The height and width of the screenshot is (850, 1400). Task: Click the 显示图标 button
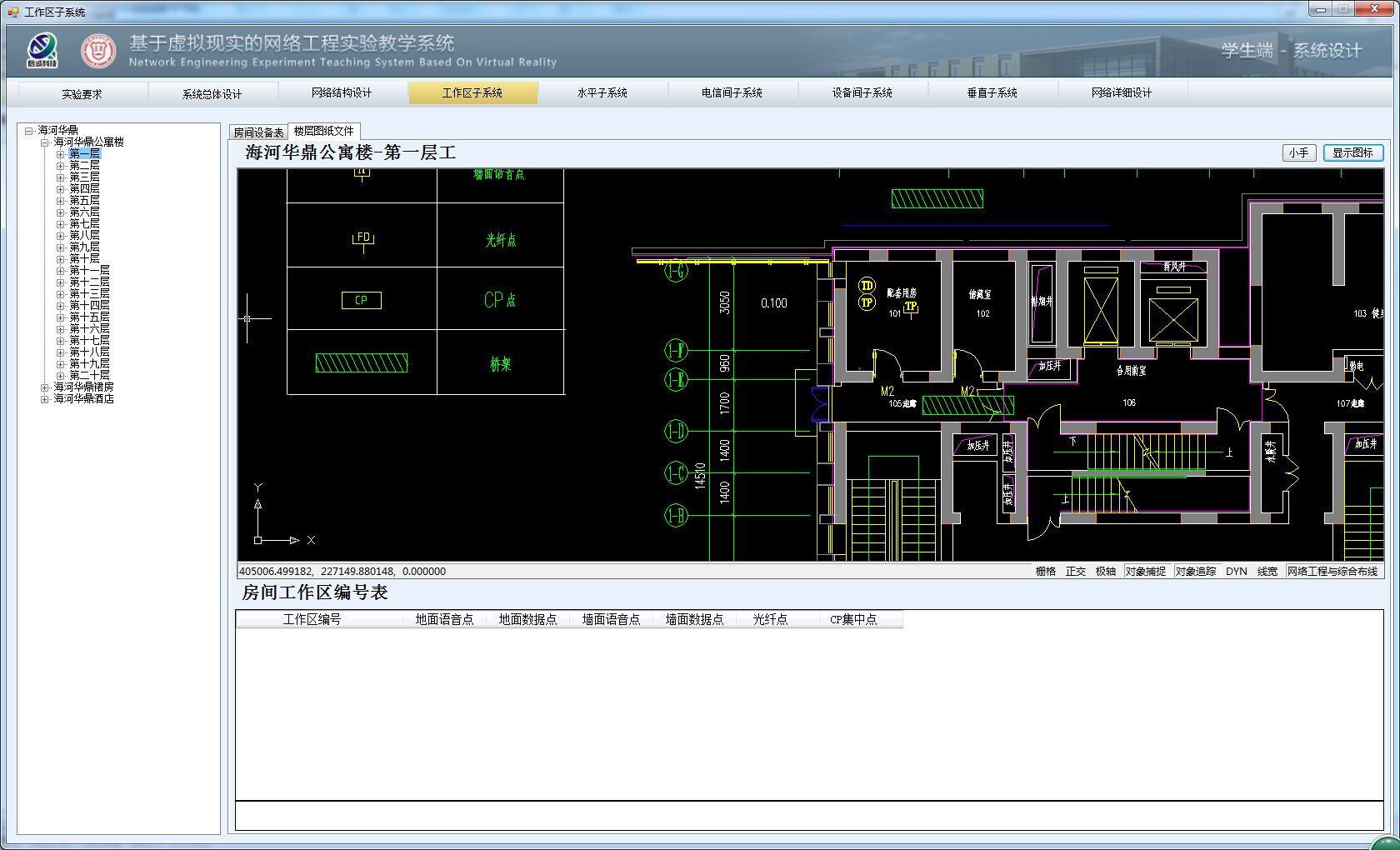pyautogui.click(x=1353, y=152)
